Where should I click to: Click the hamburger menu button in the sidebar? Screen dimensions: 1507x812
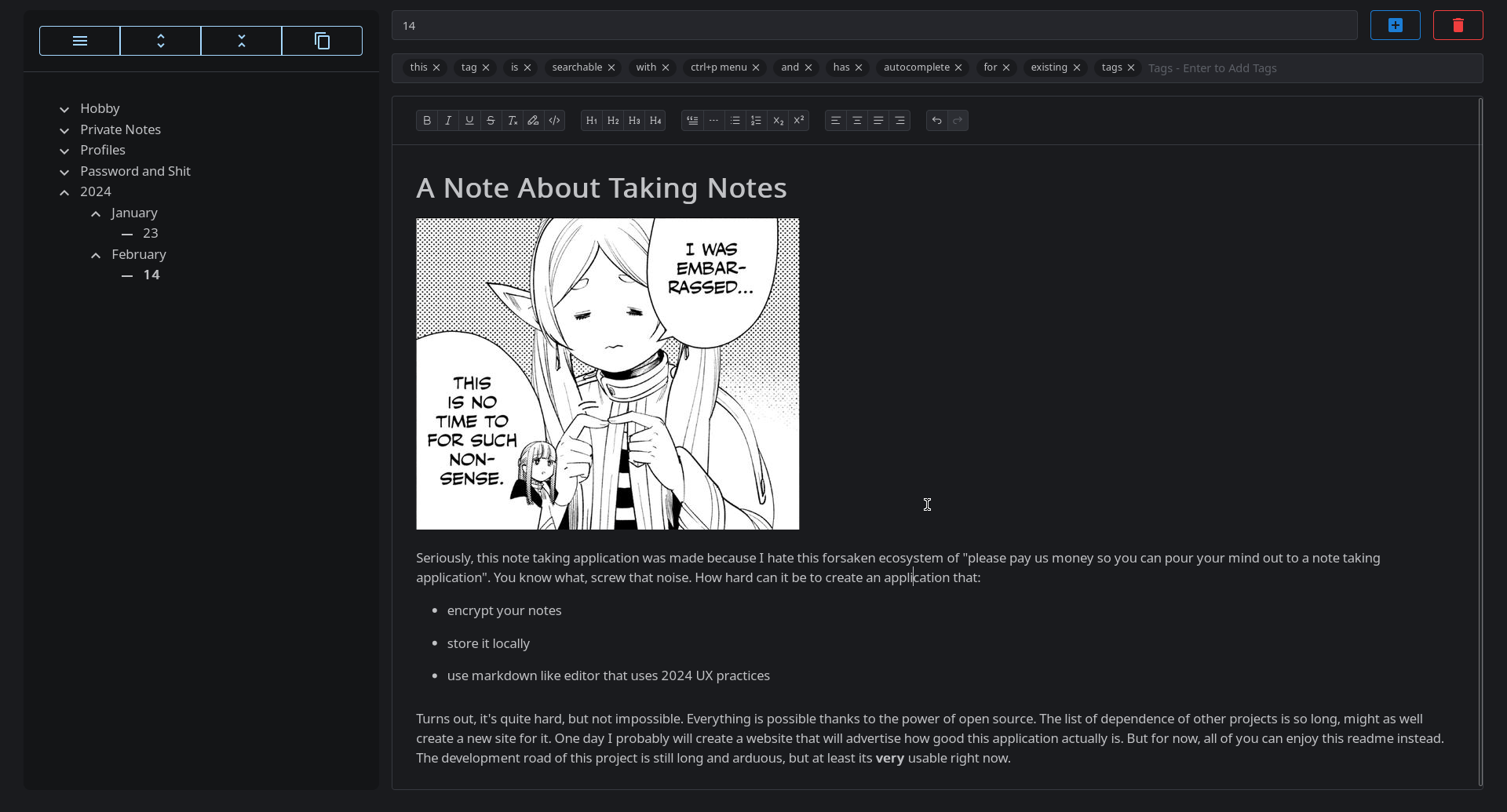[x=80, y=41]
